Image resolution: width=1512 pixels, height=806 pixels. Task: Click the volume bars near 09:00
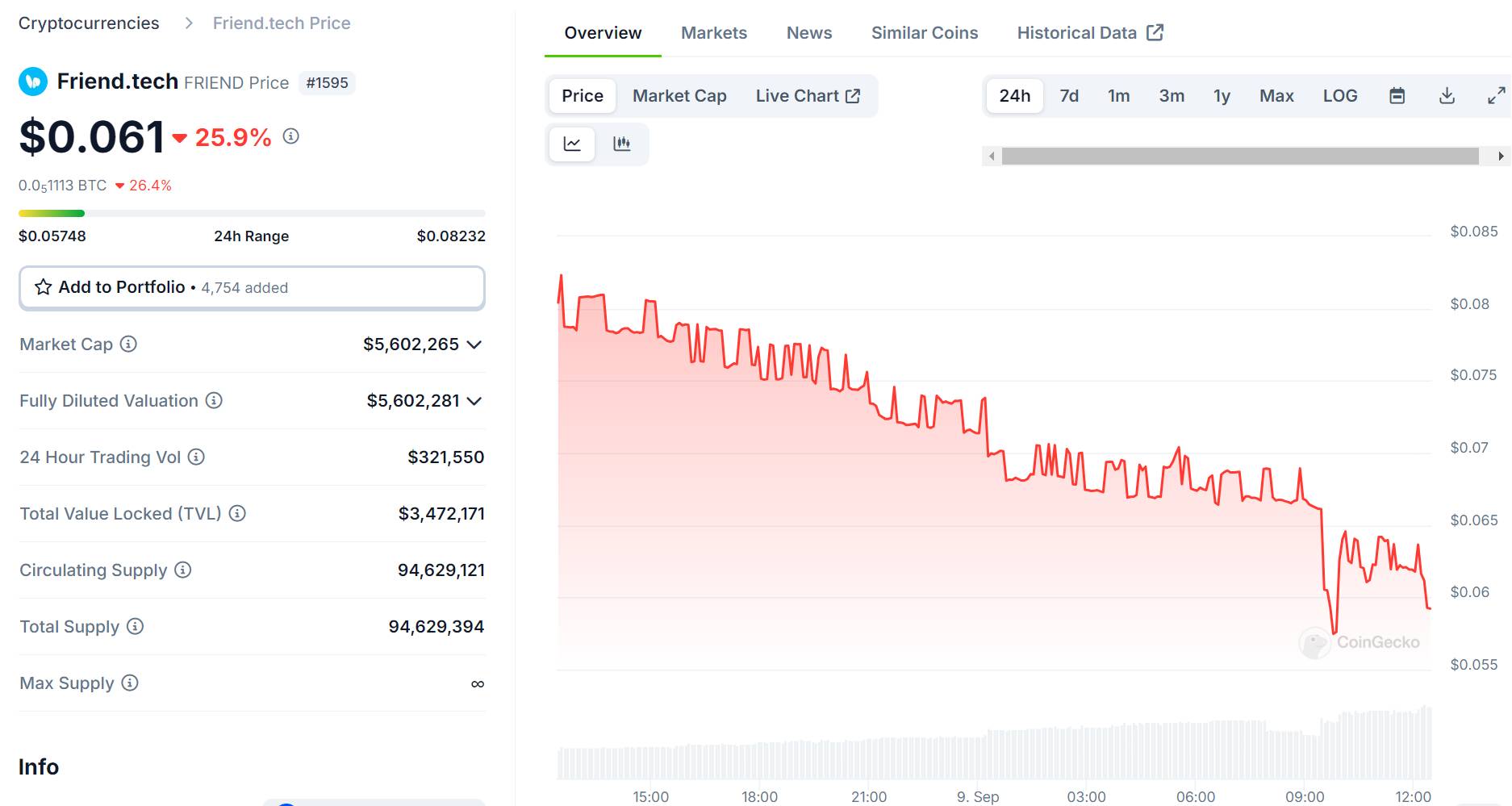[x=1305, y=757]
